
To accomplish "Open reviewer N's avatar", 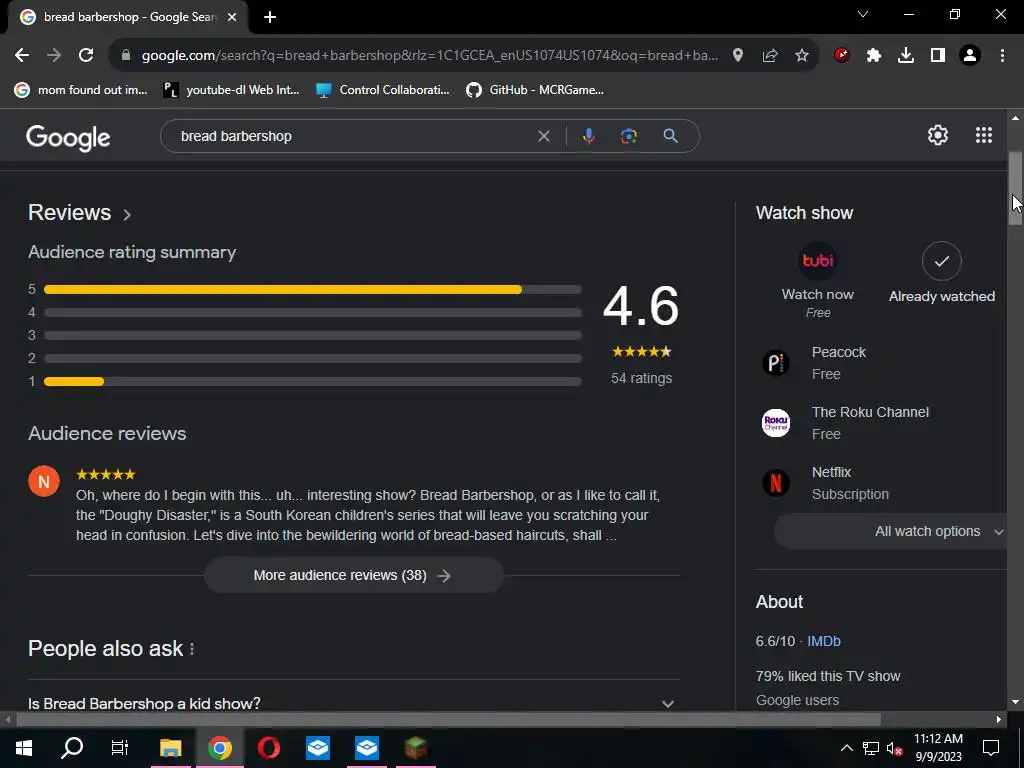I will [x=44, y=481].
